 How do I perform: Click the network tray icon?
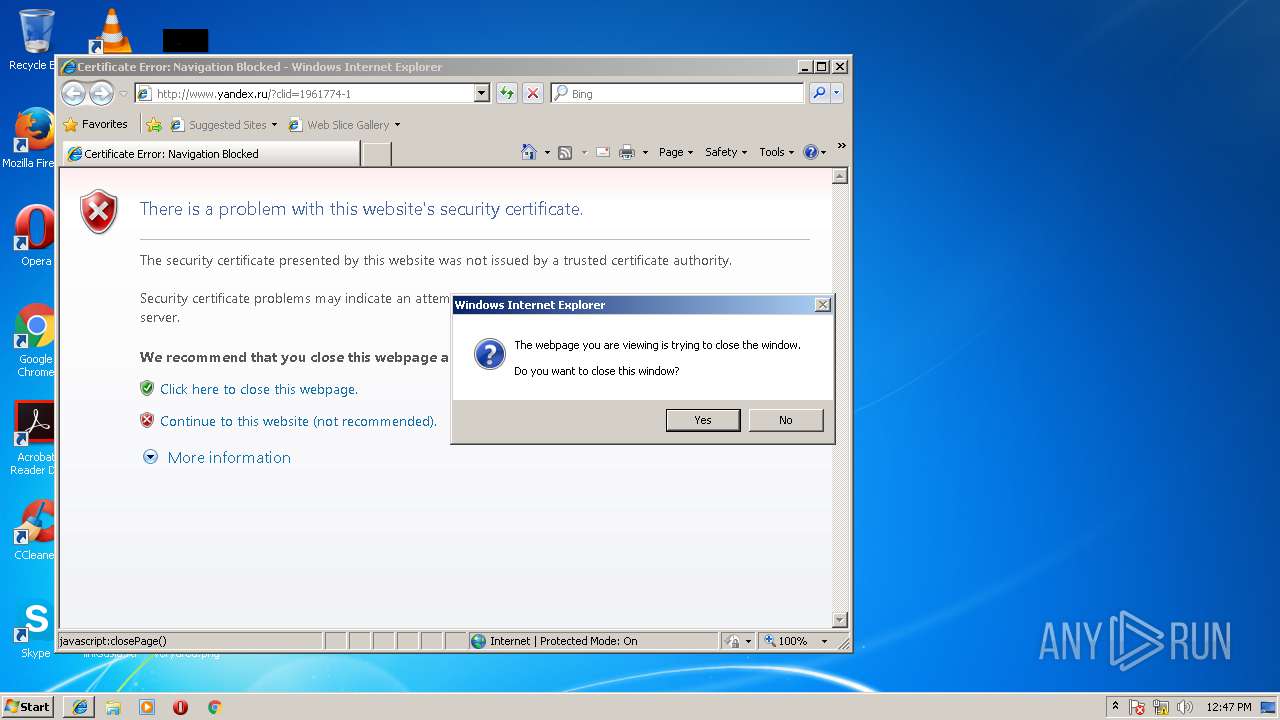(1161, 707)
